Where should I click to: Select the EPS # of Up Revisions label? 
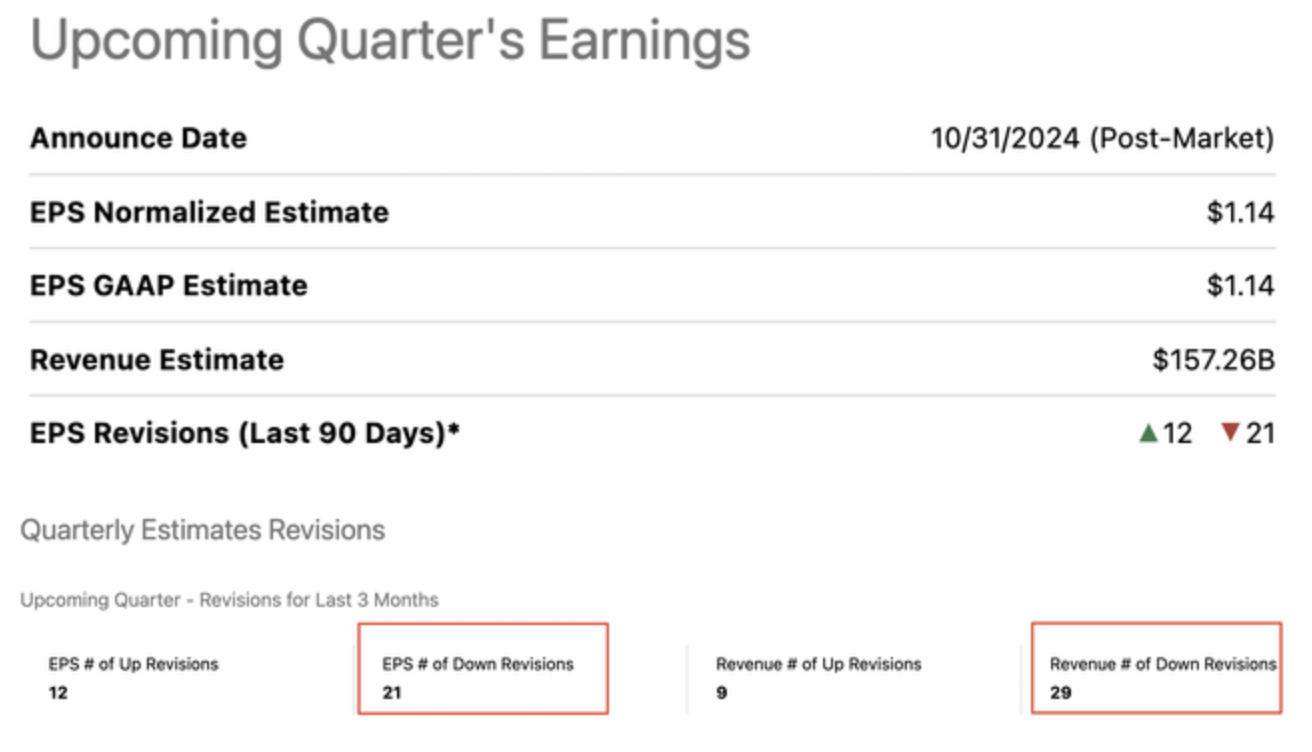pos(133,664)
